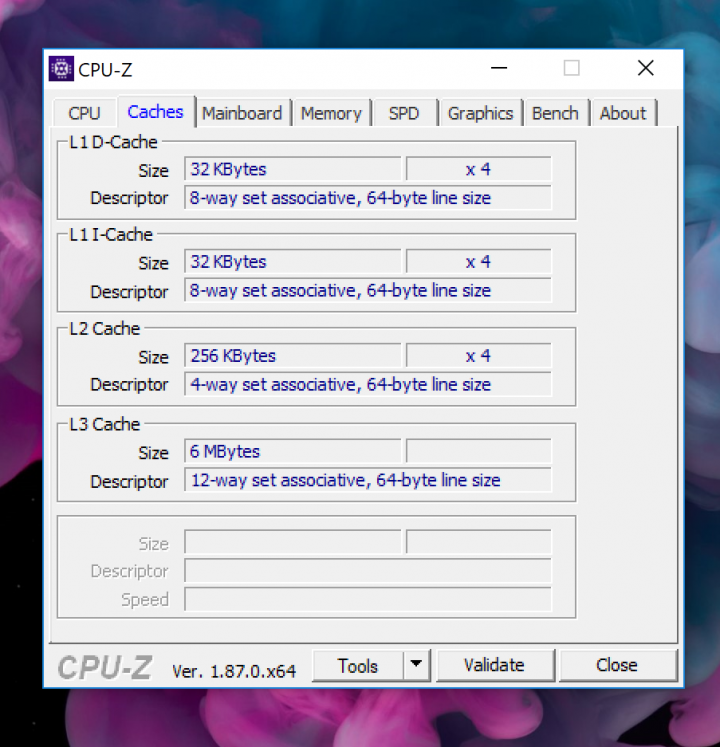This screenshot has width=720, height=747.
Task: Click L3 descriptor 12-way set associative
Action: [x=368, y=480]
